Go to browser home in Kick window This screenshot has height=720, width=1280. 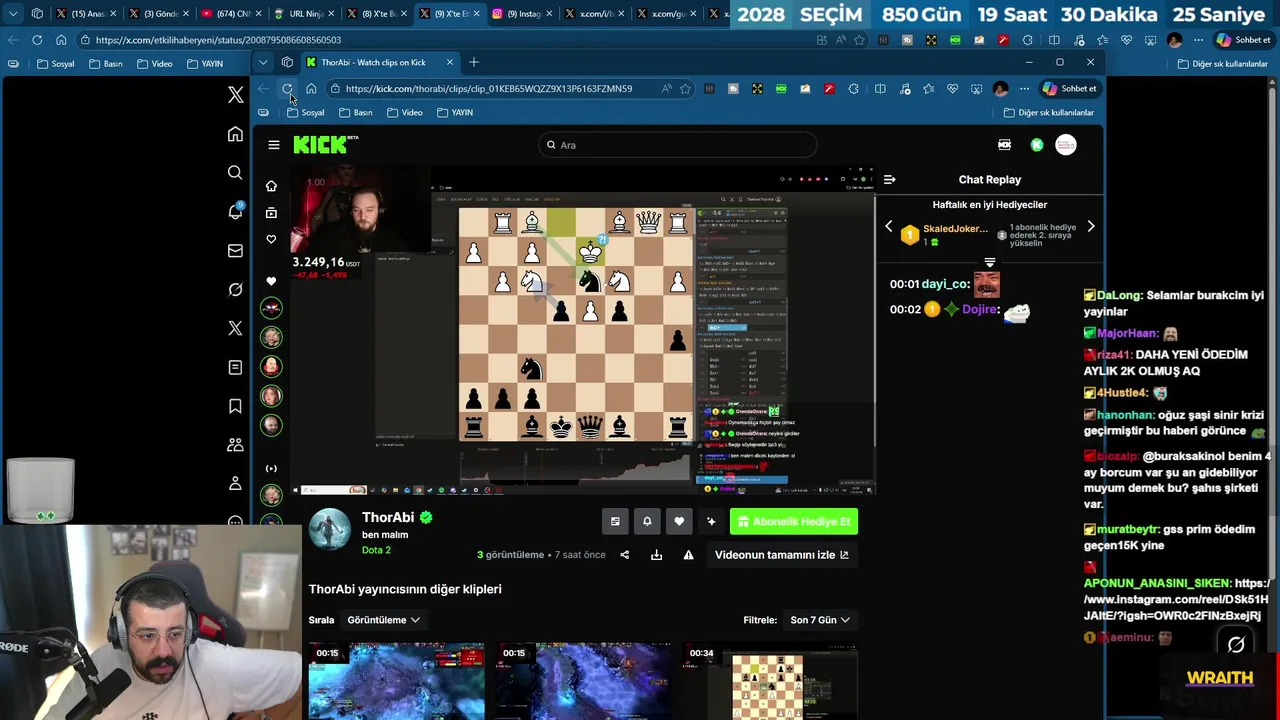coord(311,89)
